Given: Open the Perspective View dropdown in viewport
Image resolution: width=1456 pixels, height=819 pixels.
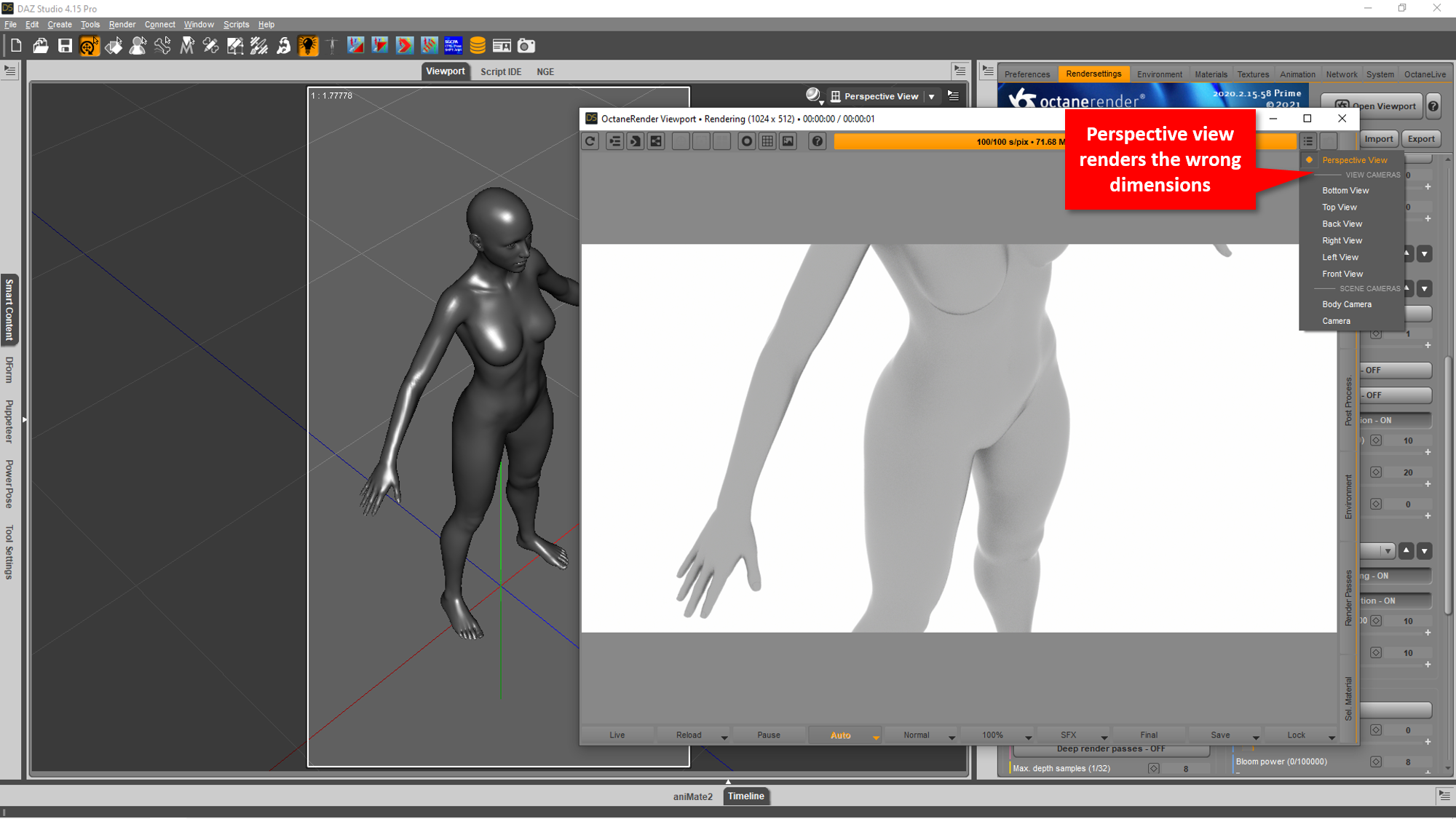Looking at the screenshot, I should 931,97.
